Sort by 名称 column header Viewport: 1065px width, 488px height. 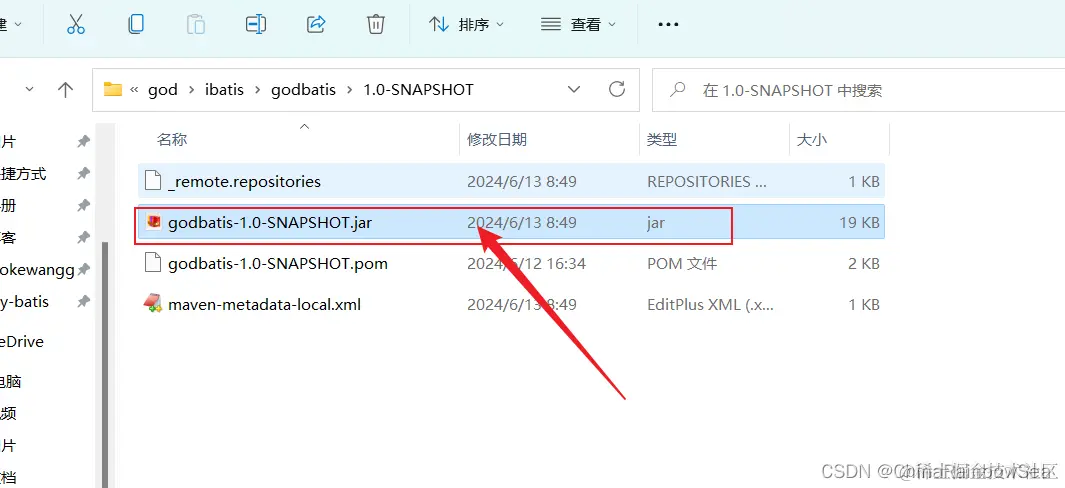[x=172, y=139]
